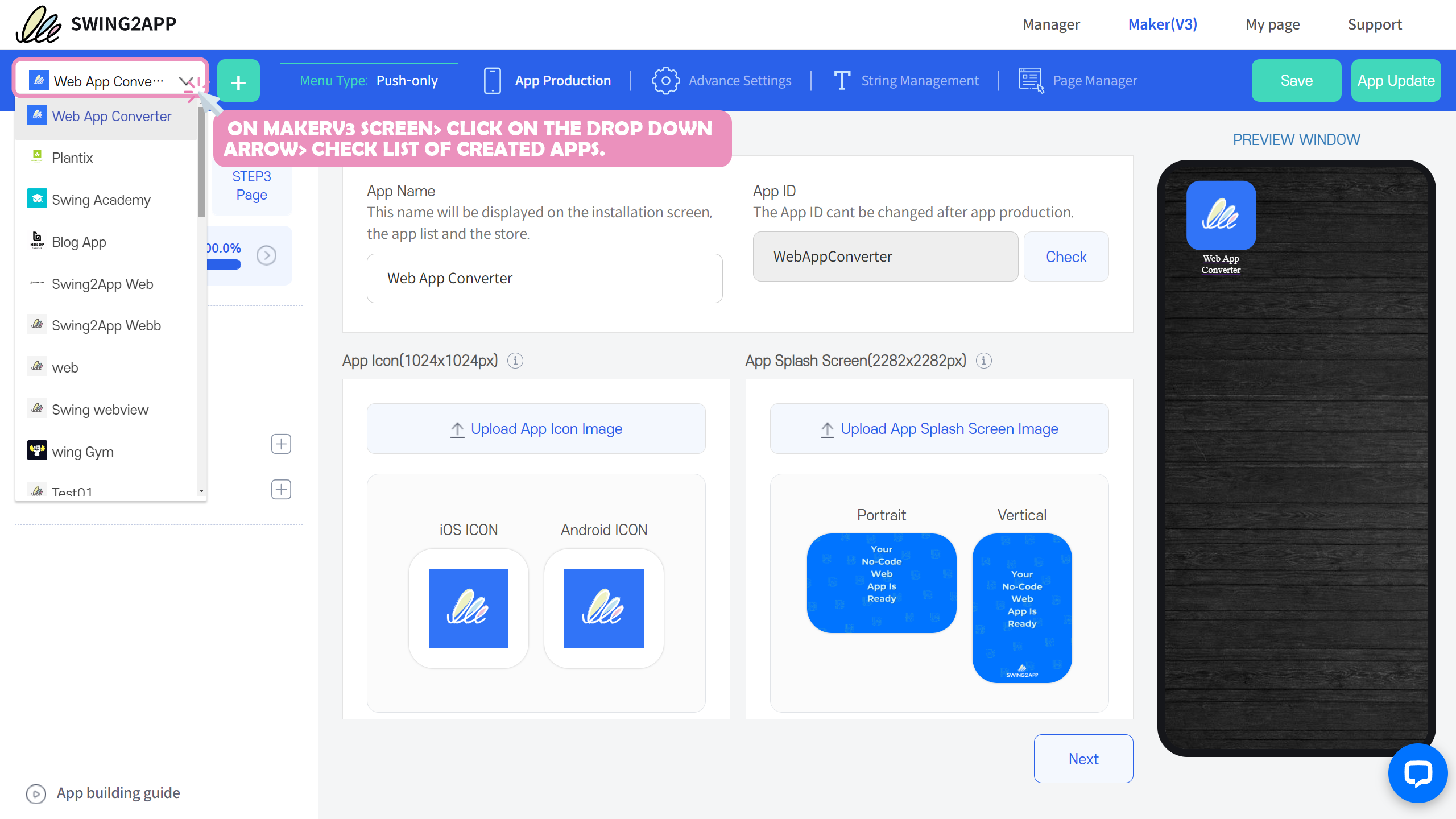Screen dimensions: 1456x819
Task: Click Check next to App ID
Action: click(x=1066, y=257)
